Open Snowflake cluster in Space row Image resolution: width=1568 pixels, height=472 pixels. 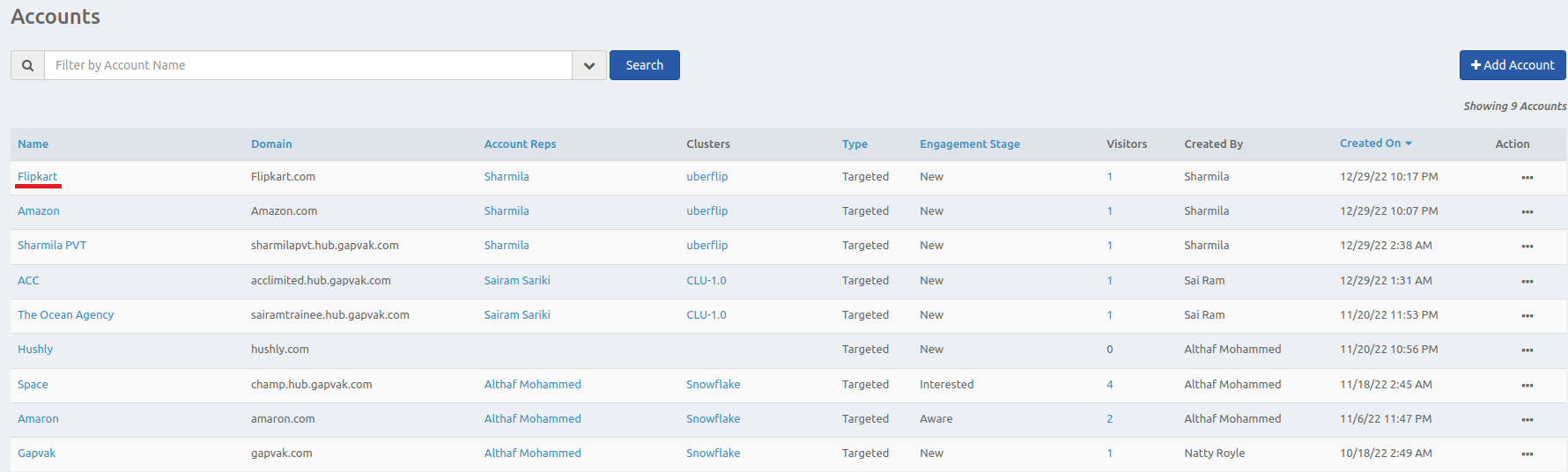pos(714,385)
